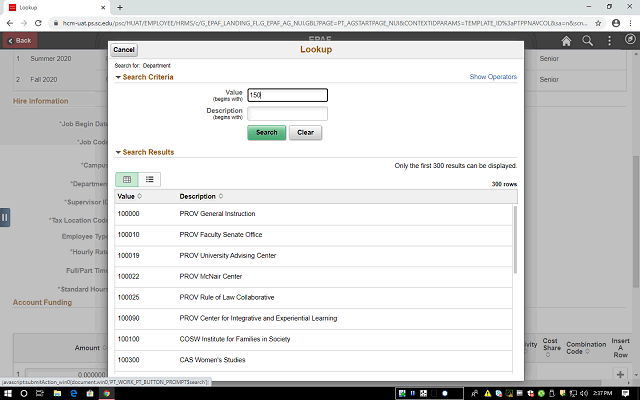Click the Cancel button in Lookup dialog
Screen dimensions: 640x400
click(x=124, y=50)
